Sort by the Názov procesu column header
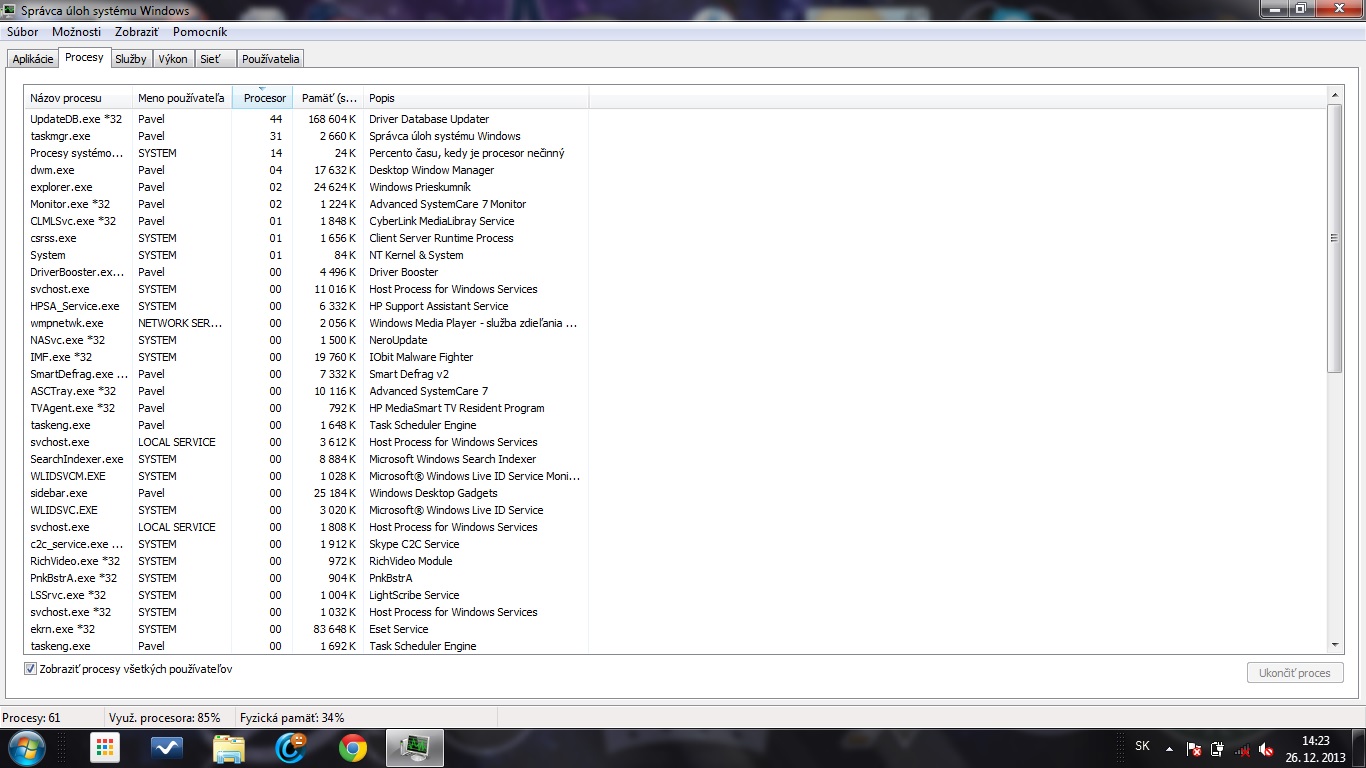This screenshot has width=1366, height=768. pos(79,98)
